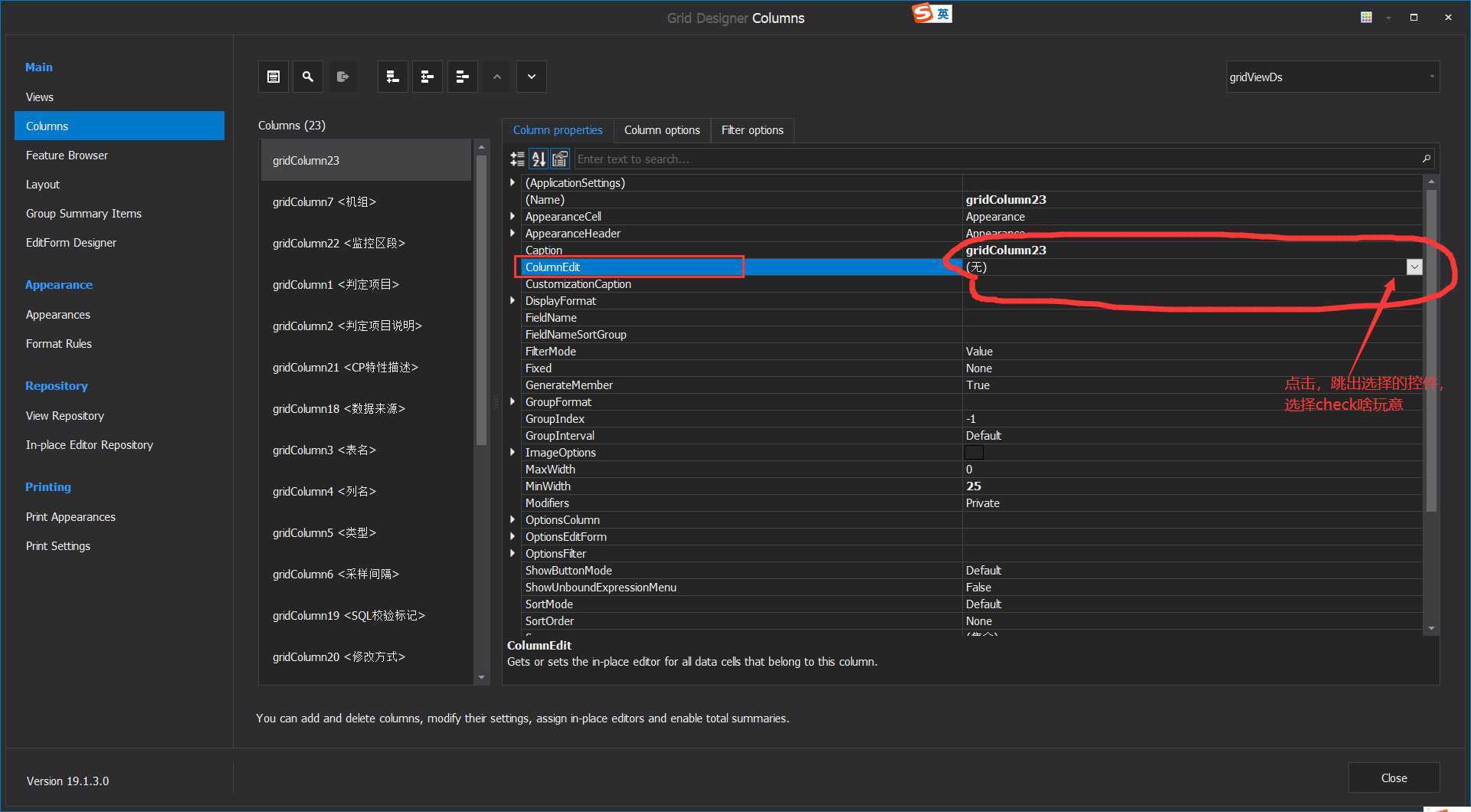Screen dimensions: 1471x812
Task: Click property grid scrollbar down arrow
Action: pos(1431,628)
